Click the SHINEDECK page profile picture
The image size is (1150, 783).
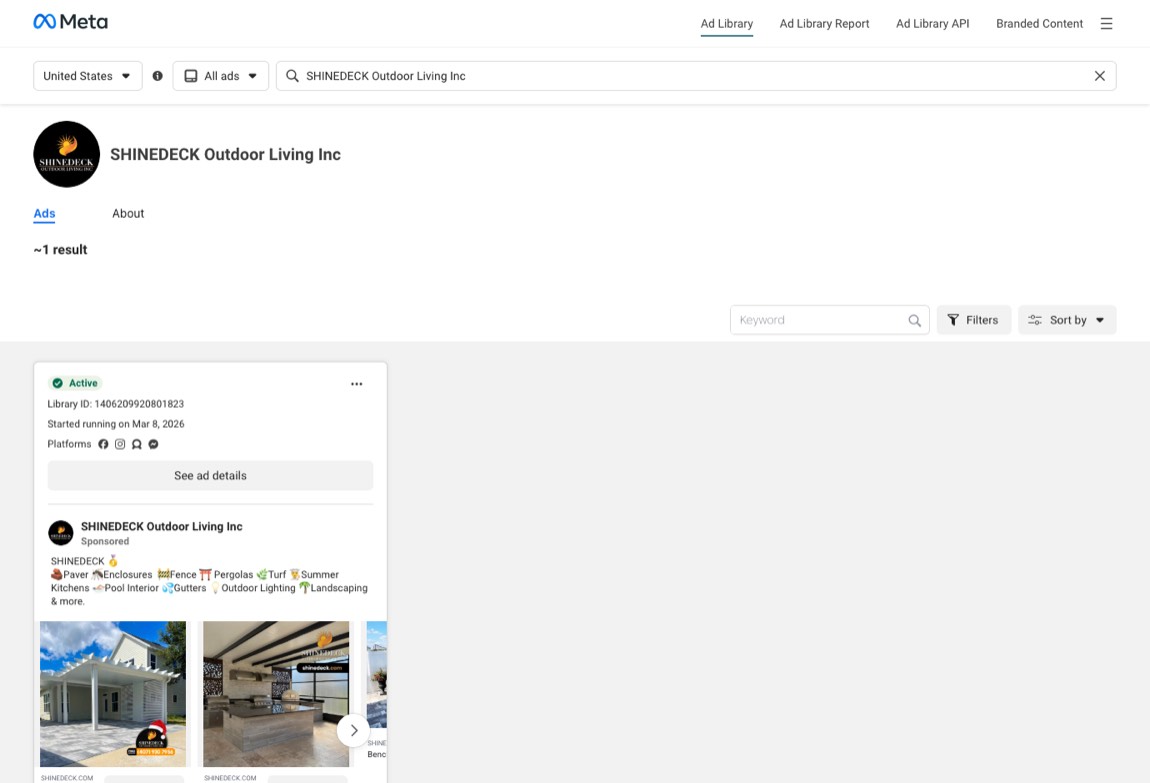(67, 154)
